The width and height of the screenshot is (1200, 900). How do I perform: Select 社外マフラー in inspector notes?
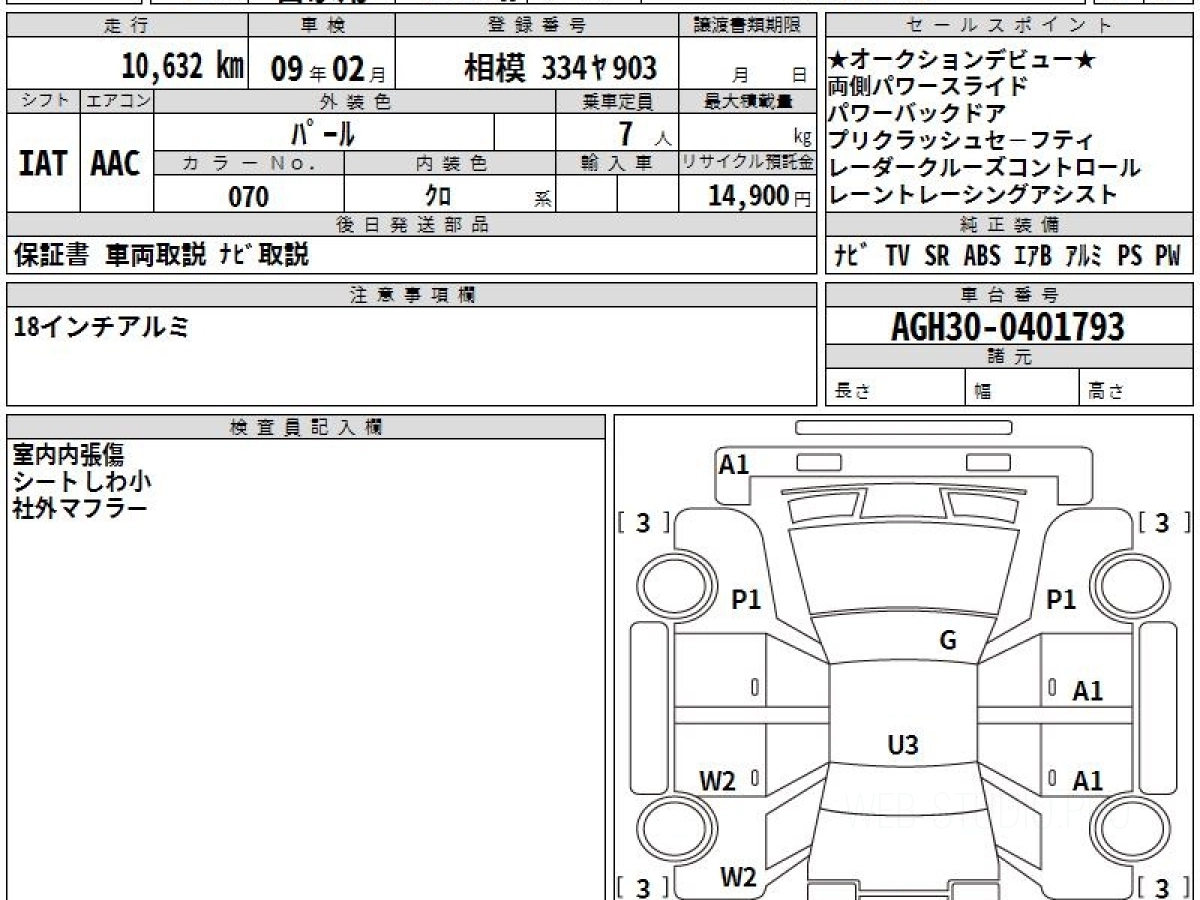pyautogui.click(x=80, y=508)
